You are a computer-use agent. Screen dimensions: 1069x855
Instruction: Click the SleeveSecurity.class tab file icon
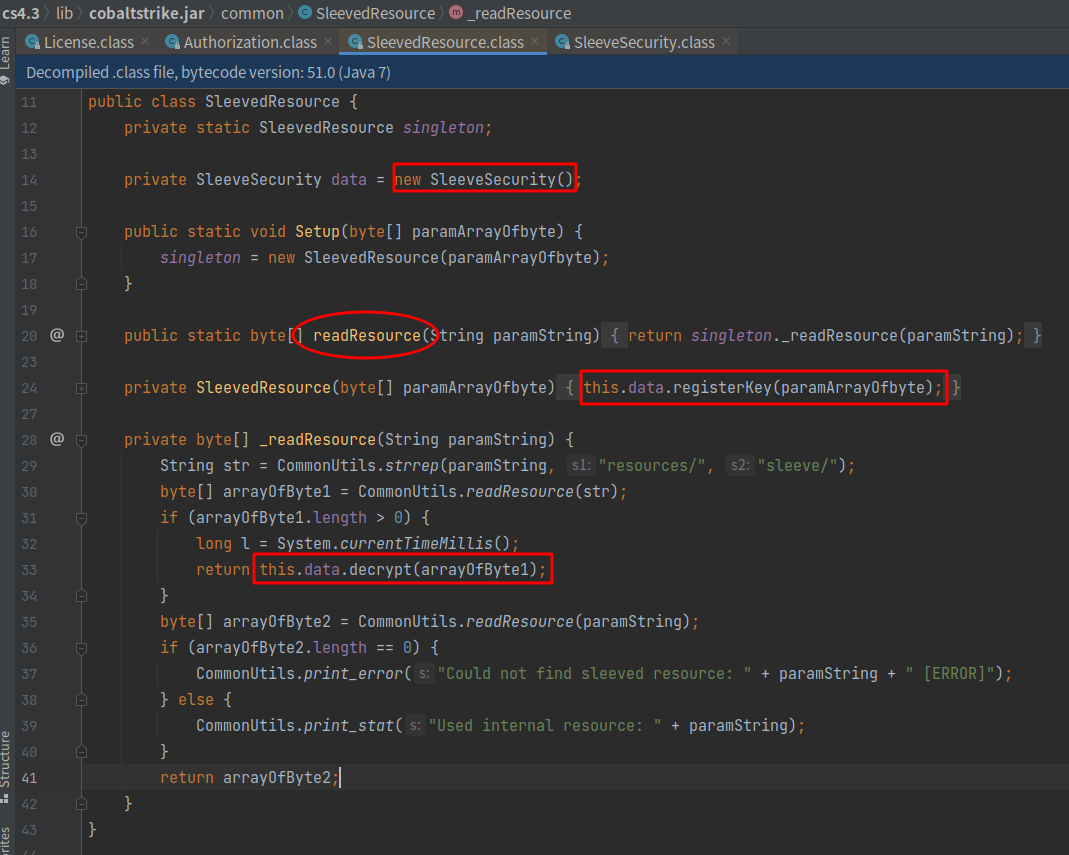point(562,42)
